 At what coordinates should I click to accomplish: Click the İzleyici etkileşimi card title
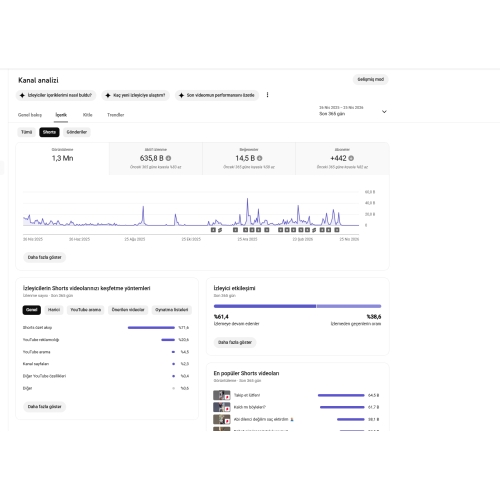234,288
